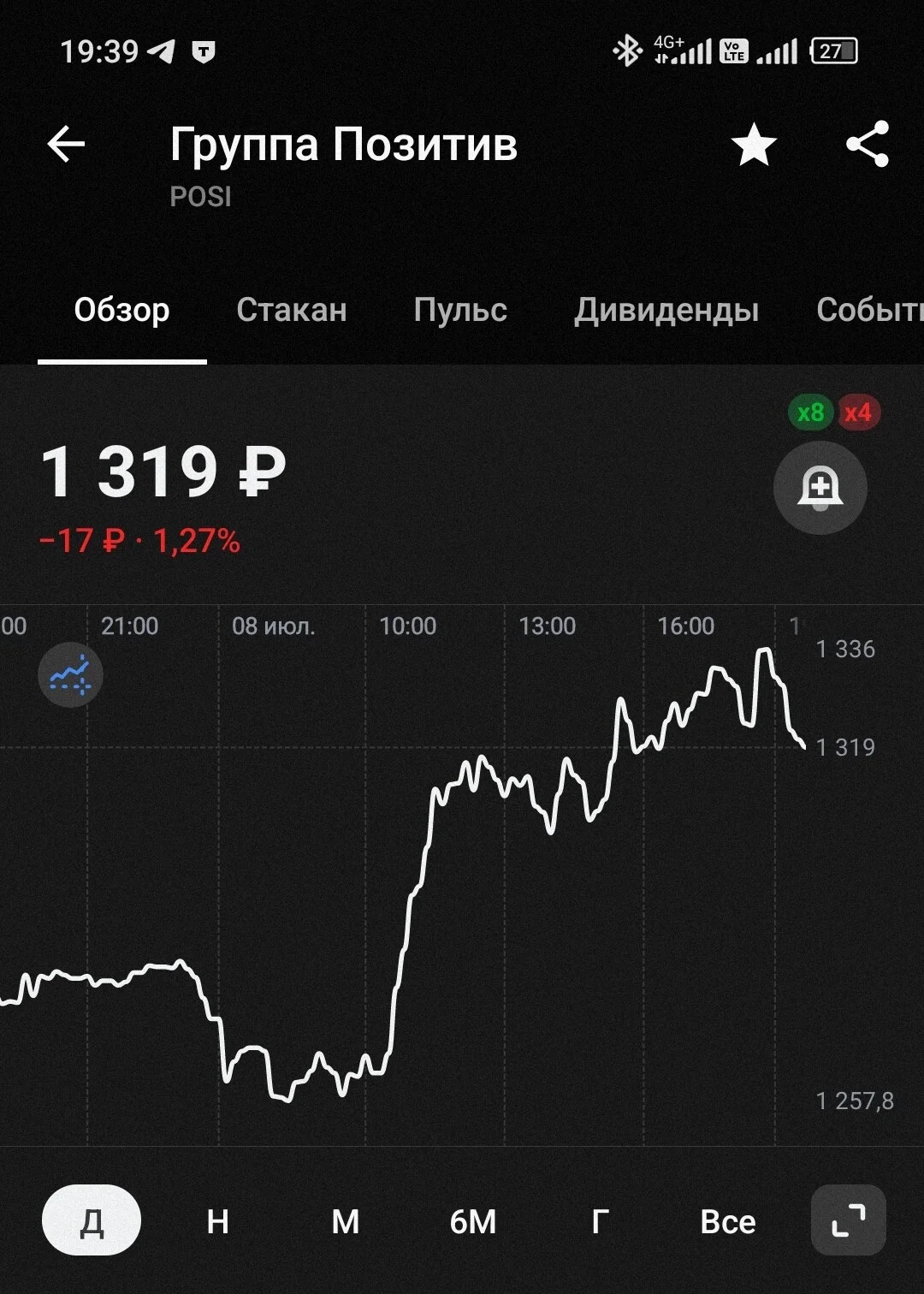924x1294 pixels.
Task: Open the События tab
Action: pyautogui.click(x=869, y=310)
